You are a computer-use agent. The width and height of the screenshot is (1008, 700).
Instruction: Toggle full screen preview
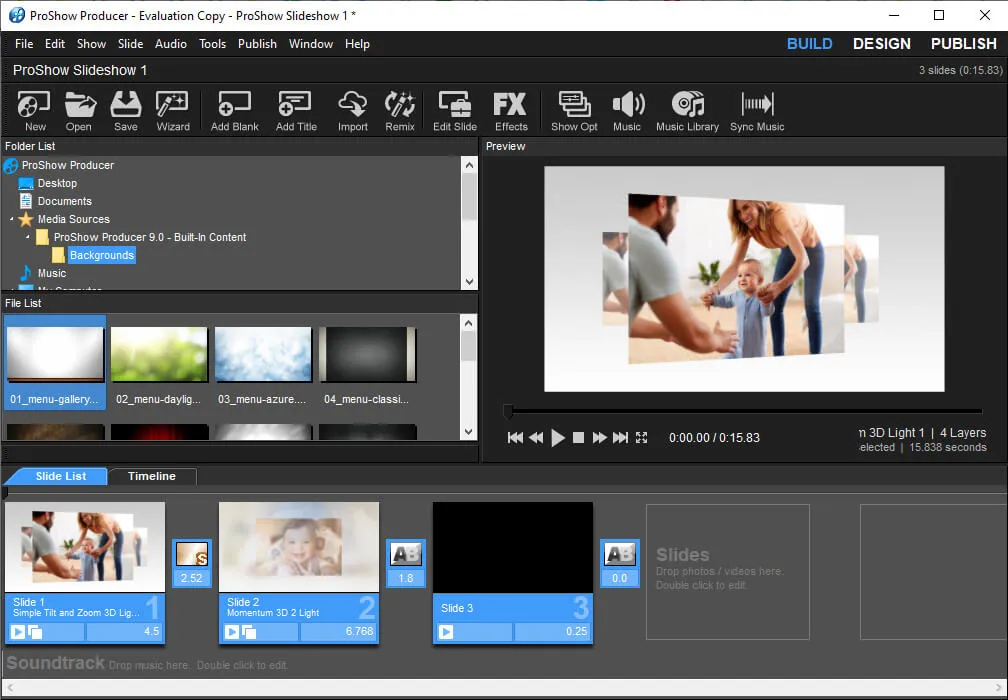pyautogui.click(x=642, y=438)
